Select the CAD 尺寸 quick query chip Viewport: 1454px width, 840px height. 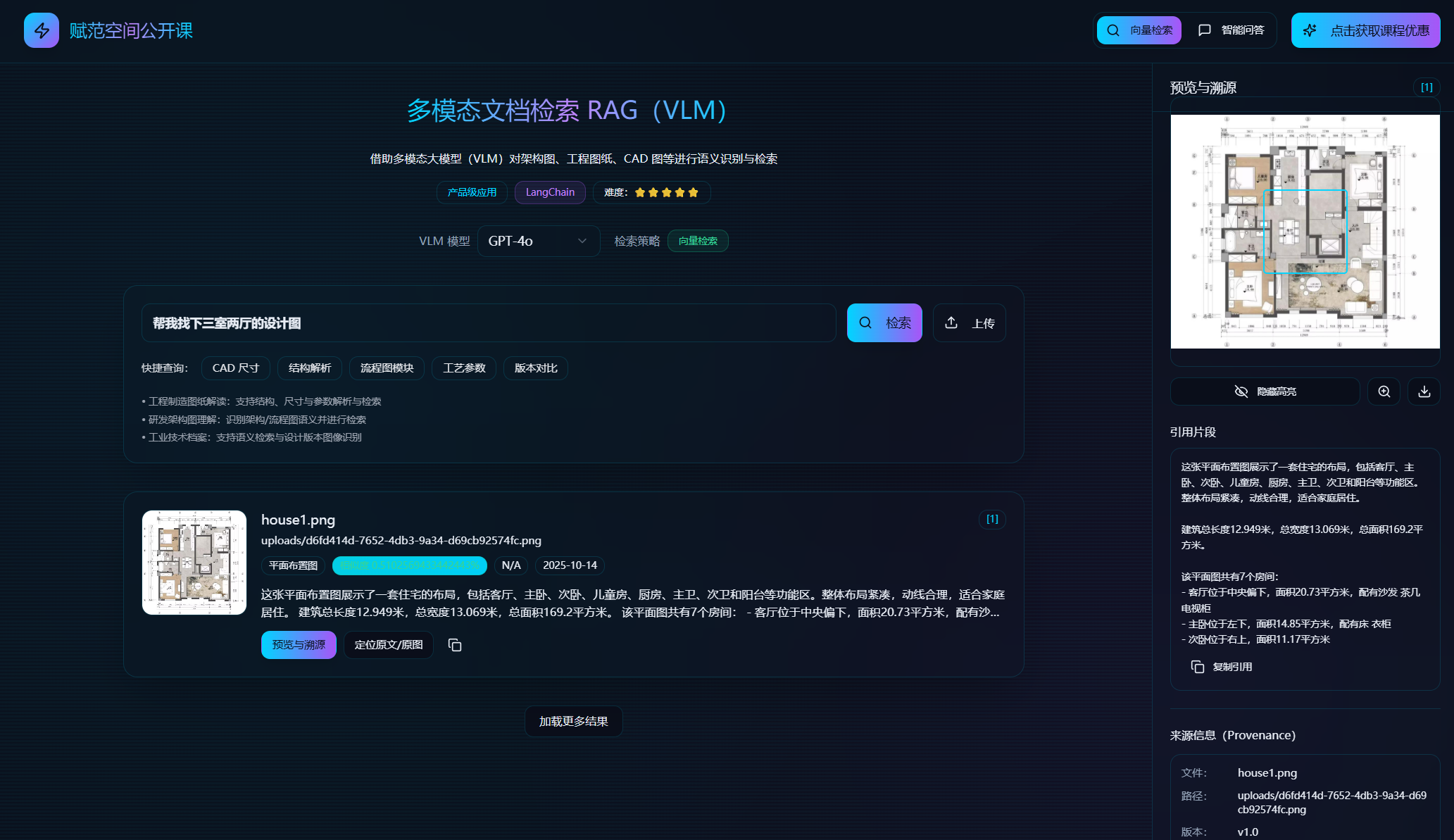tap(235, 368)
